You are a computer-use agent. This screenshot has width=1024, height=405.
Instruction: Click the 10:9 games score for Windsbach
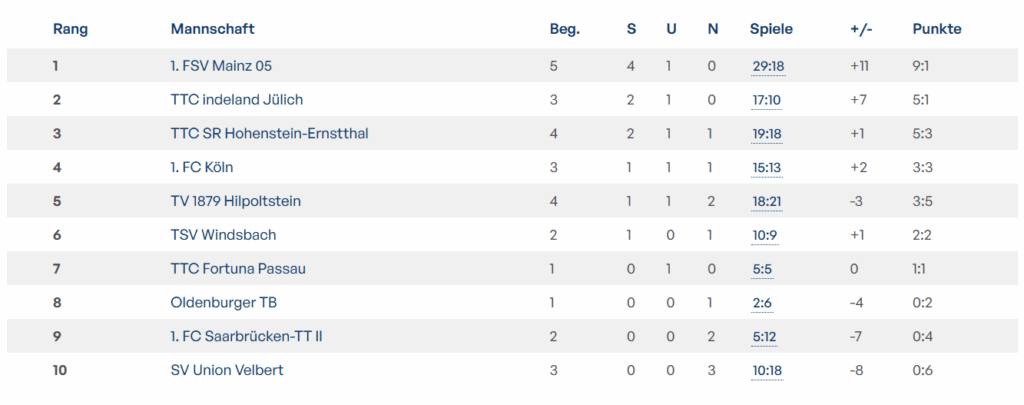click(x=764, y=235)
